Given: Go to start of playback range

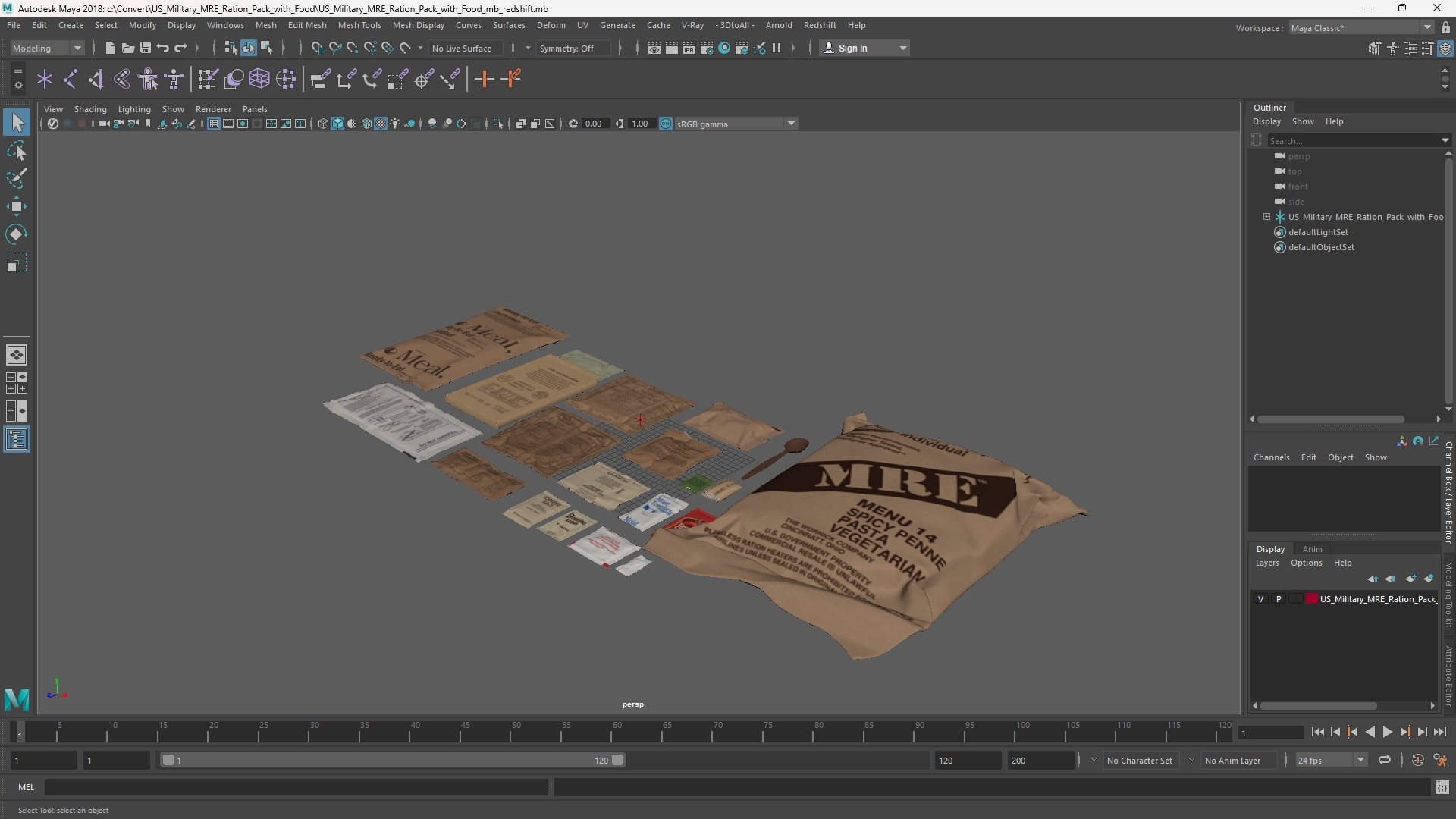Looking at the screenshot, I should [1317, 732].
